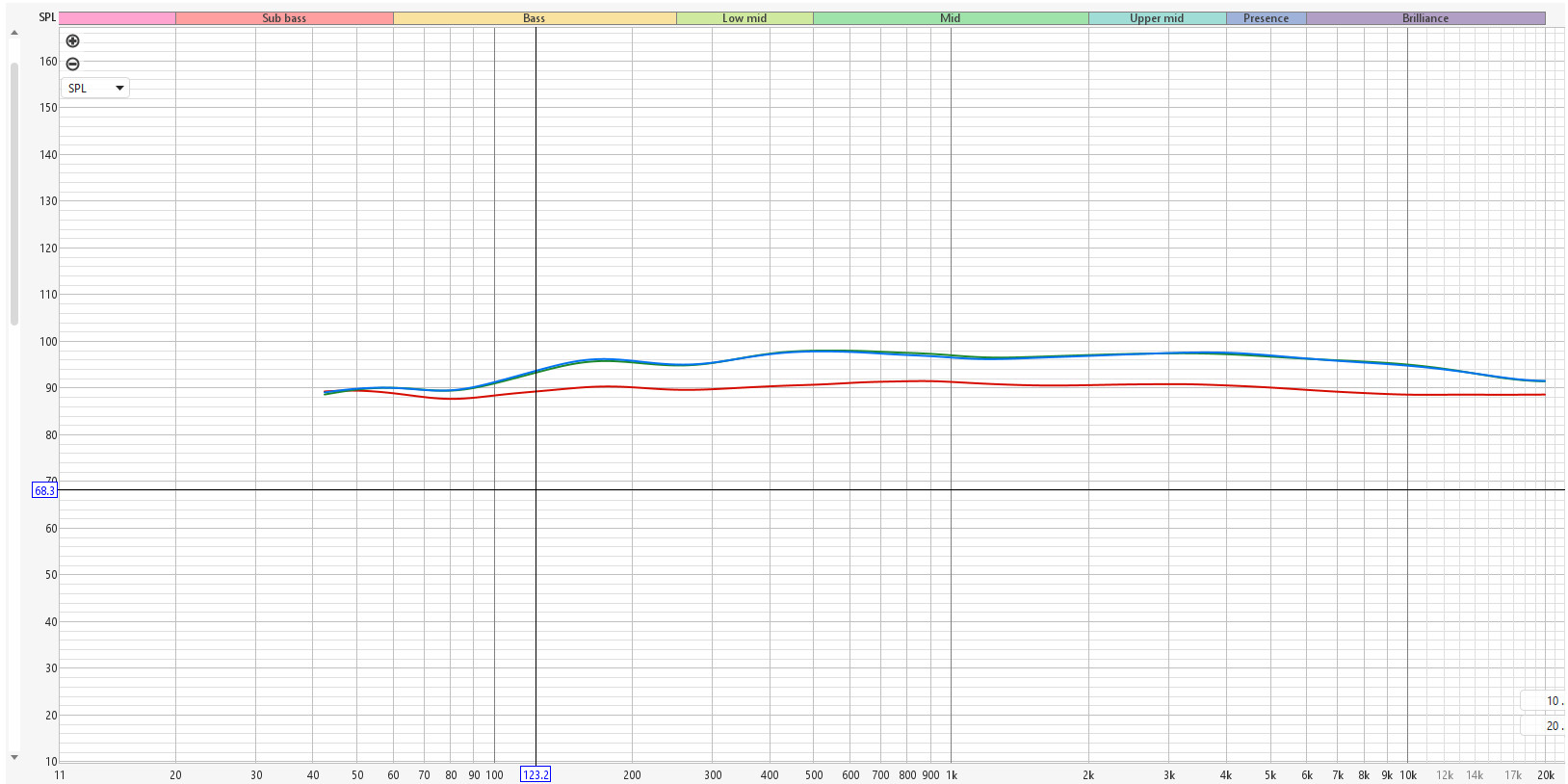Open the SPL axis dropdown
Screen dimensions: 1568x784
click(x=95, y=88)
